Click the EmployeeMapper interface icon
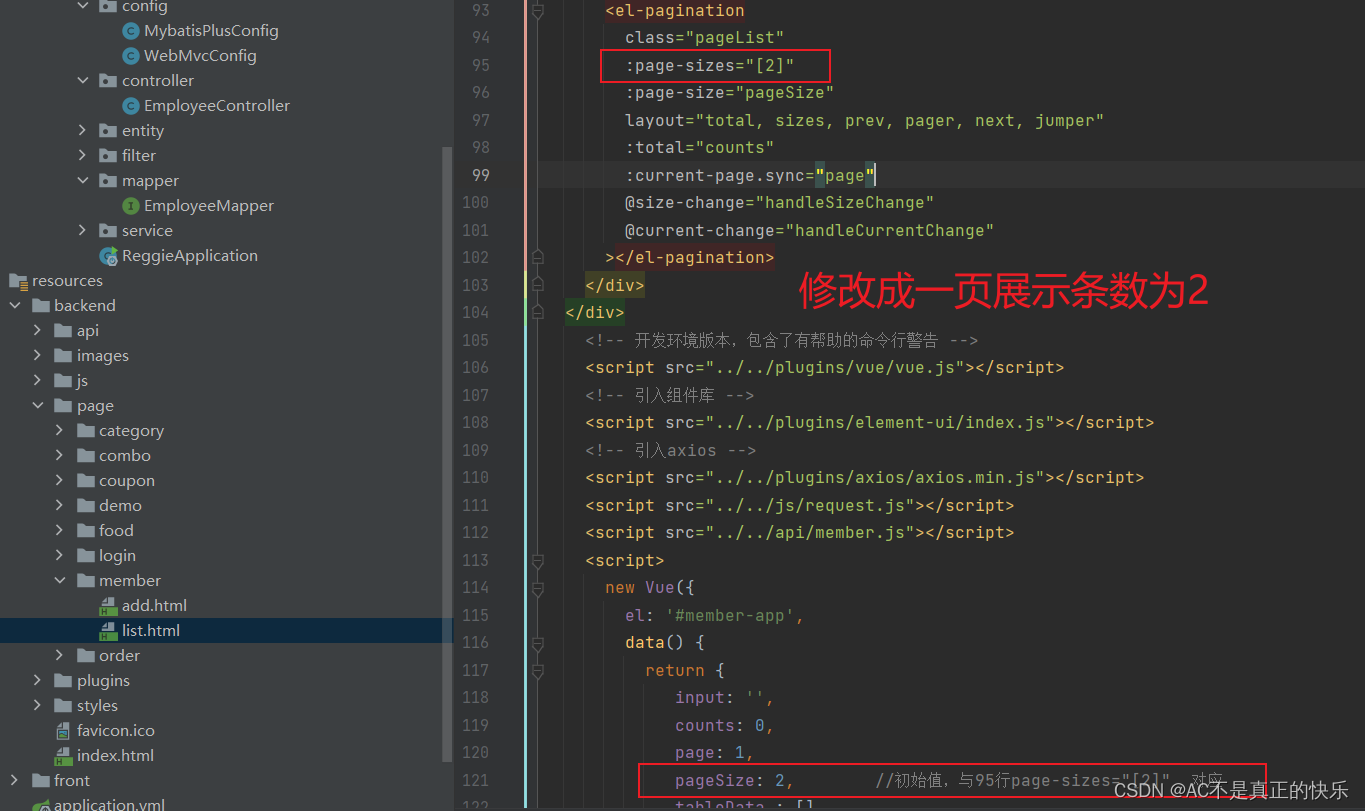Screen dimensions: 1365x811 [130, 206]
